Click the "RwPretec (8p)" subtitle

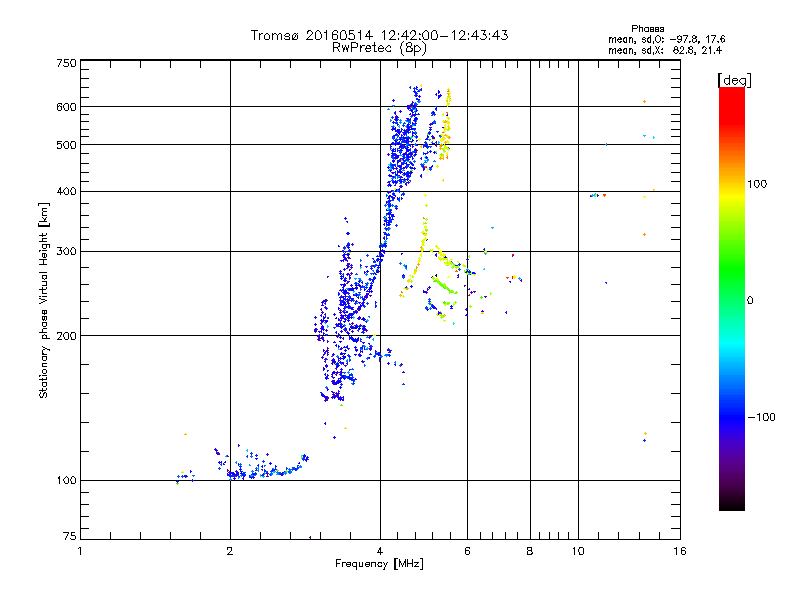(379, 48)
